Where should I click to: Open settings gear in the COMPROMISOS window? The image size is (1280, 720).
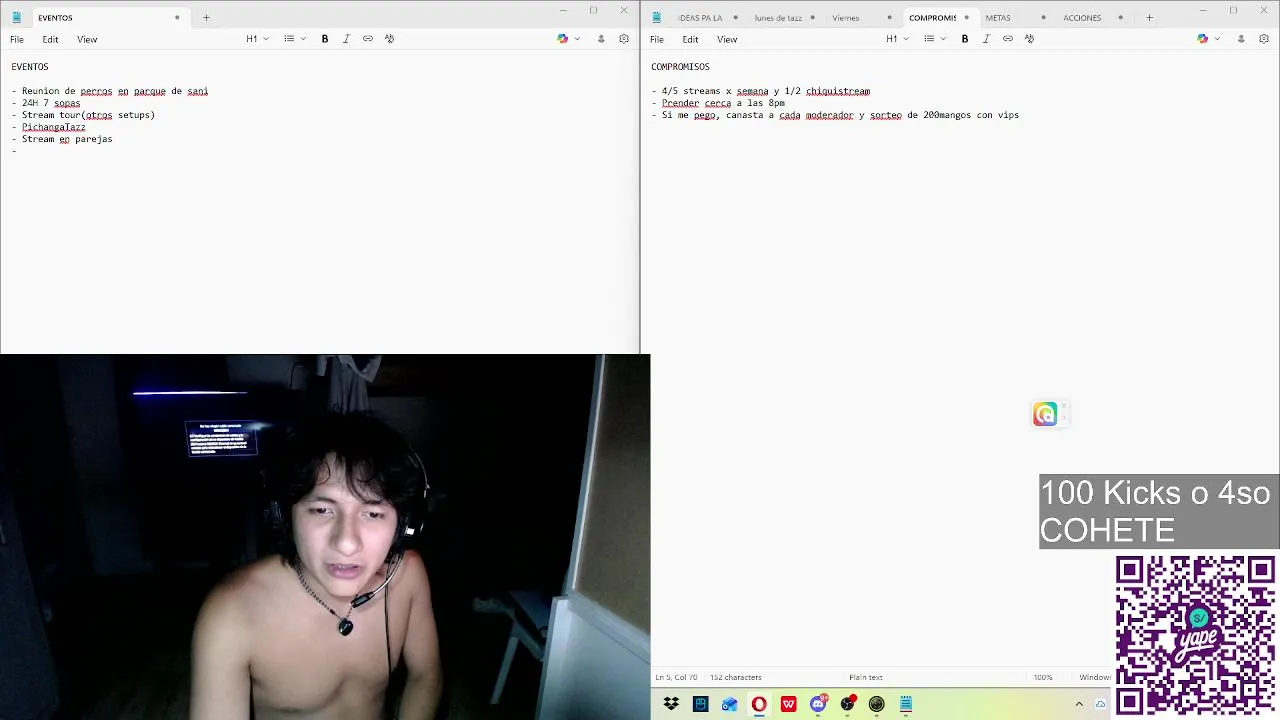(x=1264, y=39)
